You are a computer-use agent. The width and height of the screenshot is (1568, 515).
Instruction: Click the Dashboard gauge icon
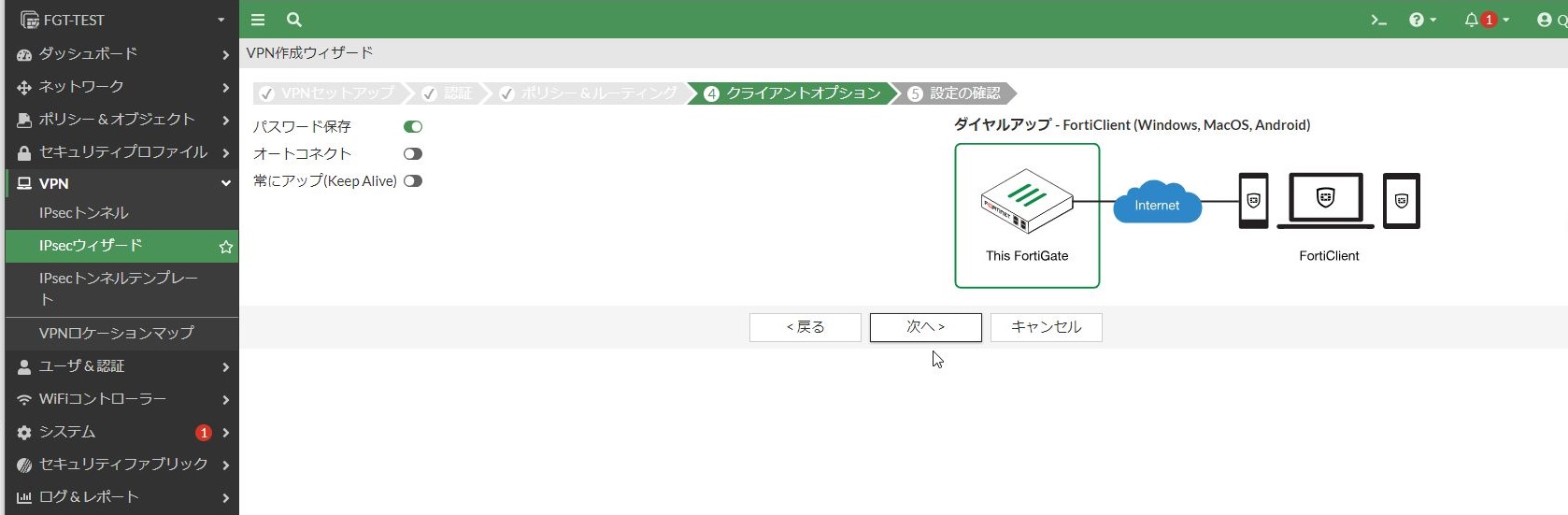coord(24,55)
